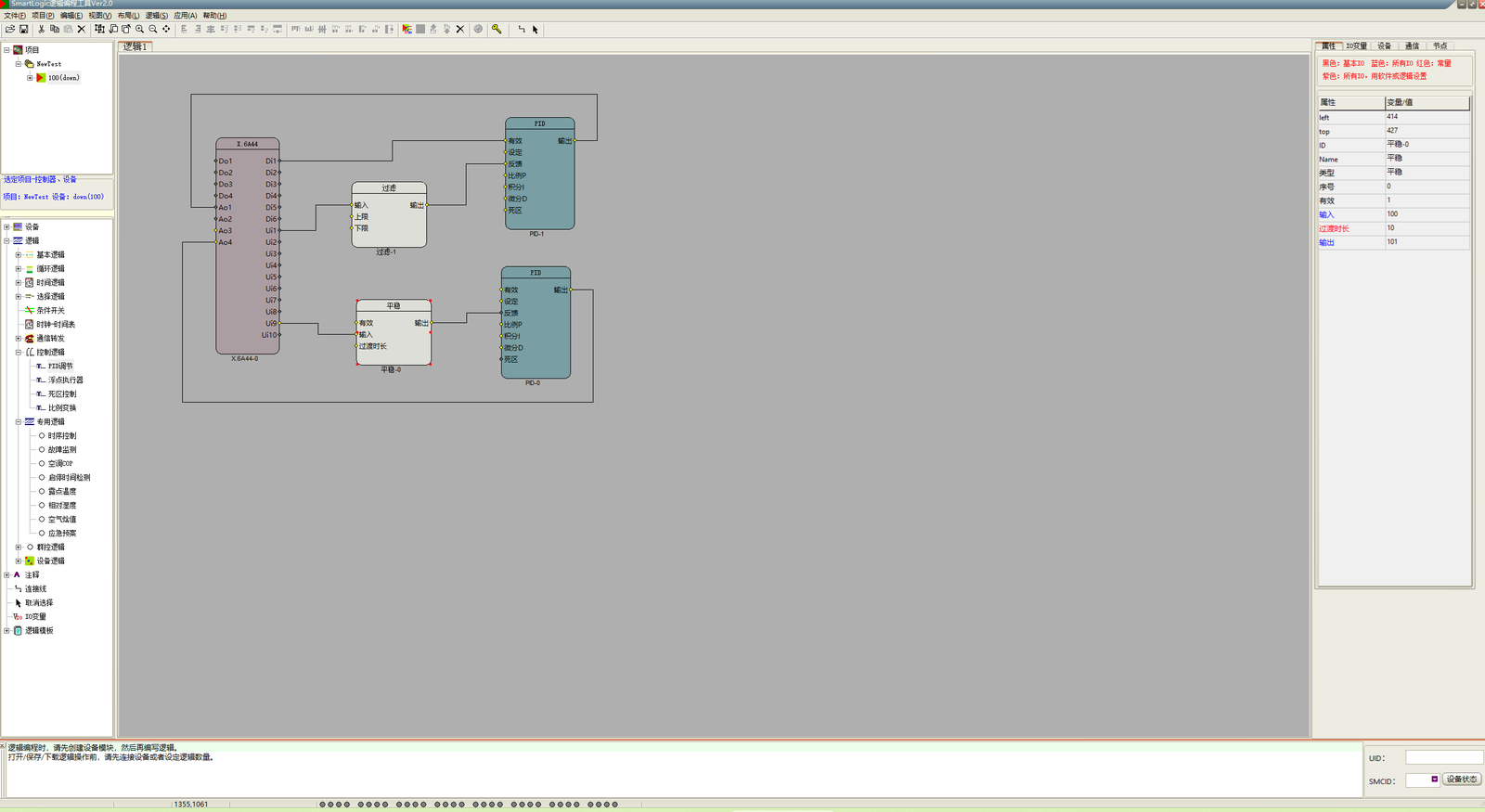
Task: Click the four-arrow pan icon
Action: [166, 29]
